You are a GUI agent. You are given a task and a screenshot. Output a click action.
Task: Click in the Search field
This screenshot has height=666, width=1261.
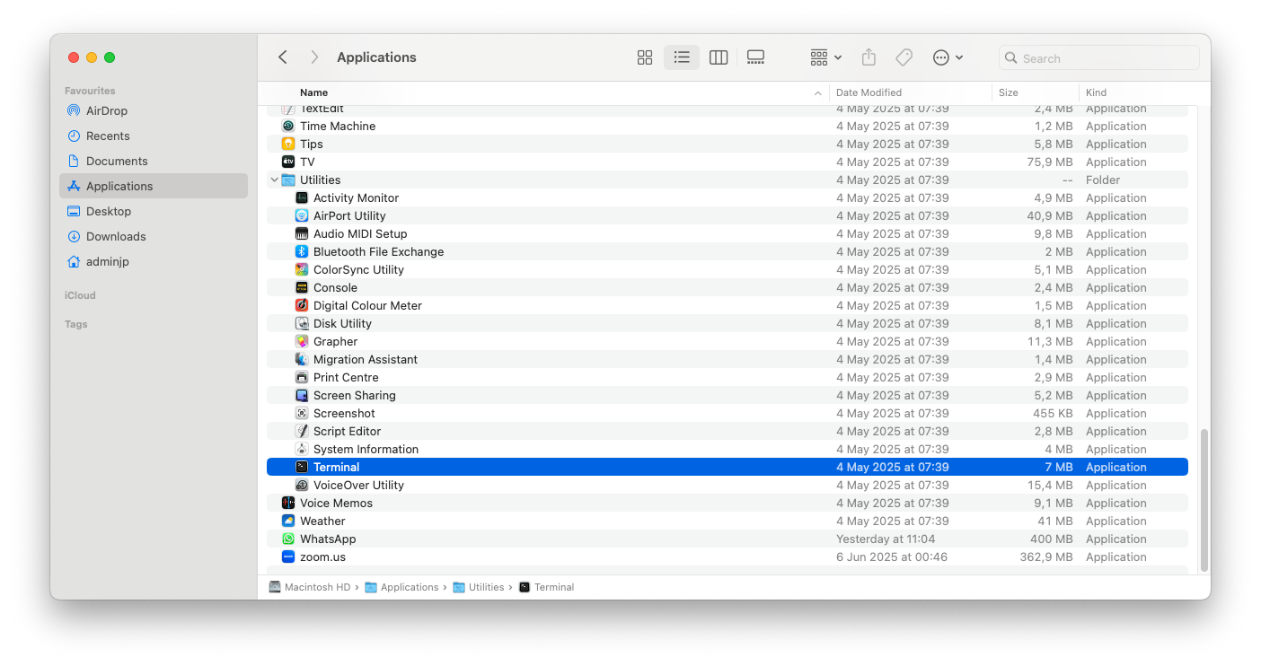point(1099,58)
